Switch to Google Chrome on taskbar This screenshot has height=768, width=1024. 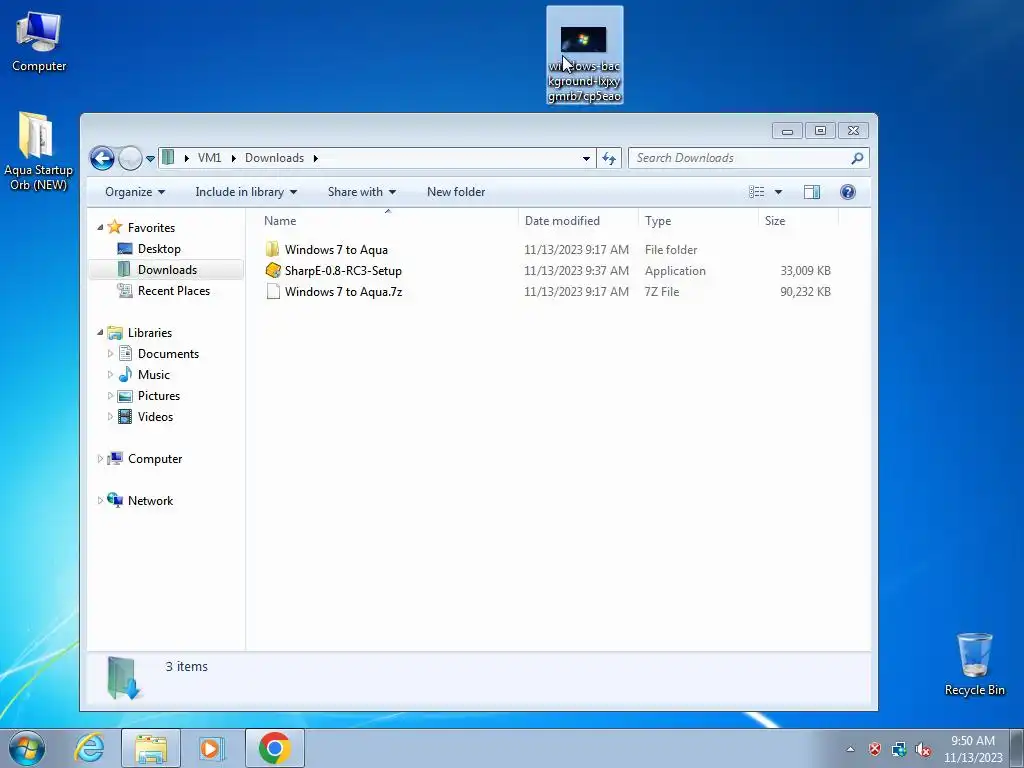pos(274,748)
